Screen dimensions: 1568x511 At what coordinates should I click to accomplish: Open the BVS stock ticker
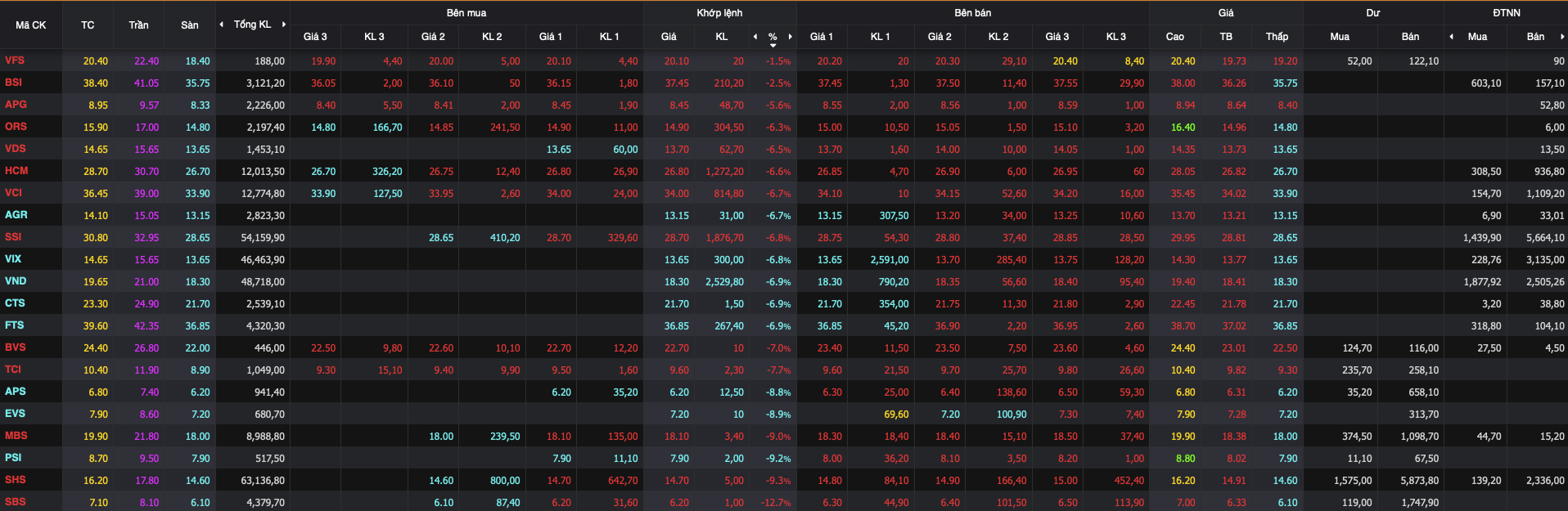coord(15,347)
